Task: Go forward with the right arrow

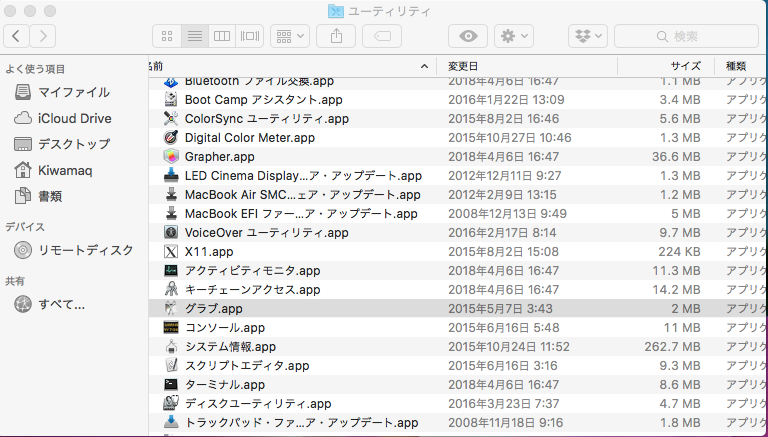Action: tap(43, 36)
